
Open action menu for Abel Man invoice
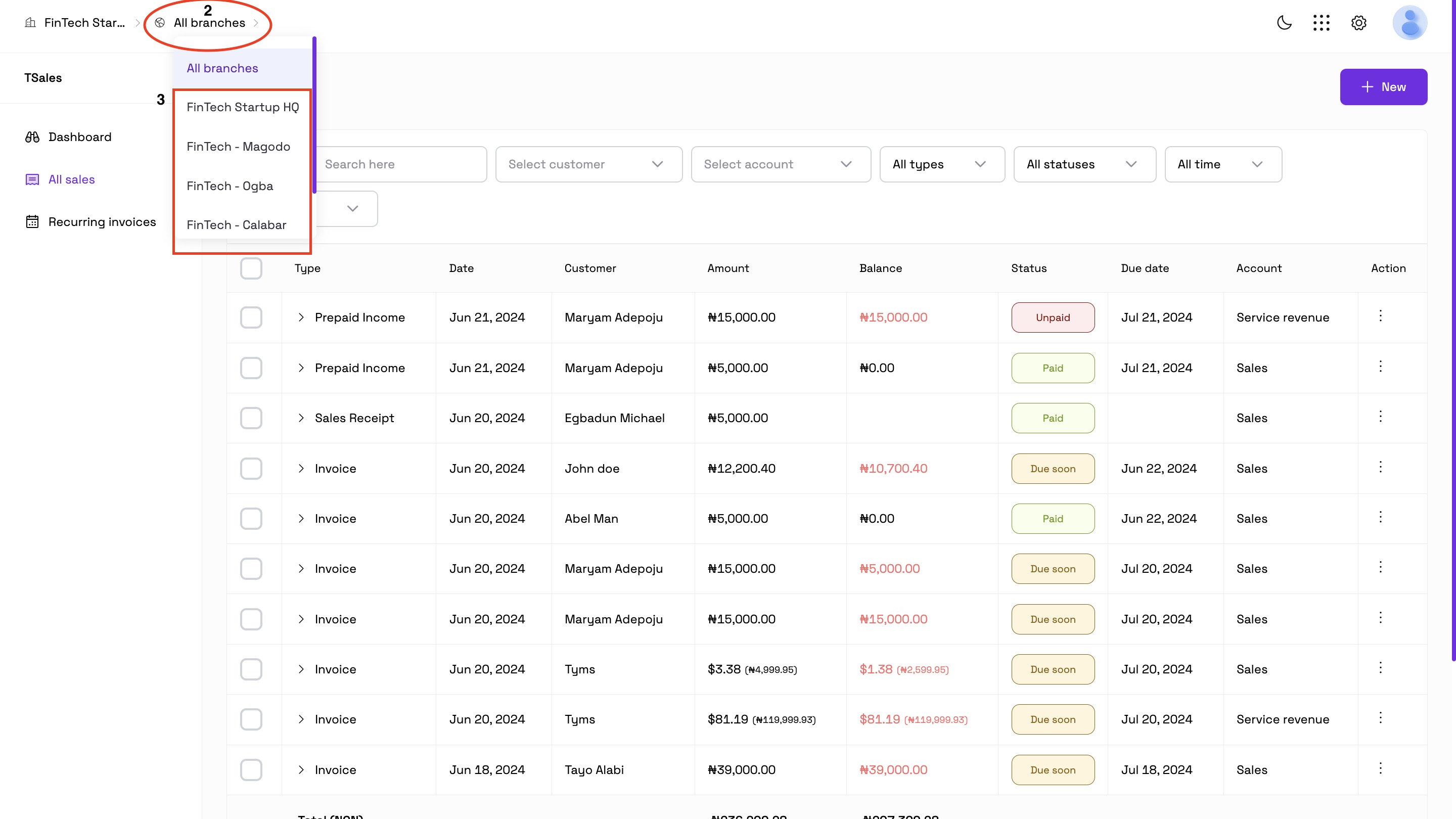click(1380, 517)
